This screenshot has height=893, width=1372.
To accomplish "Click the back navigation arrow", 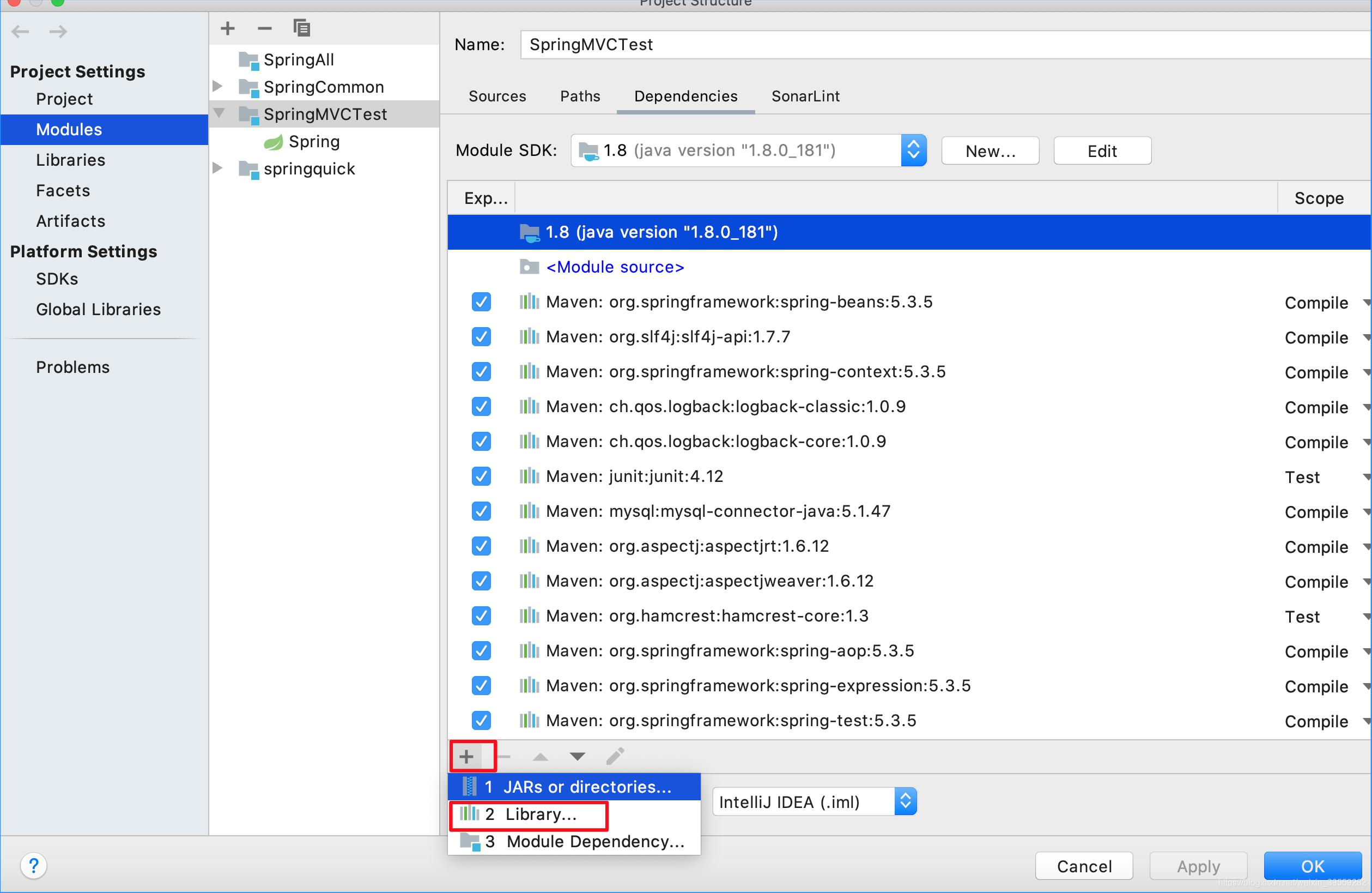I will click(x=21, y=31).
